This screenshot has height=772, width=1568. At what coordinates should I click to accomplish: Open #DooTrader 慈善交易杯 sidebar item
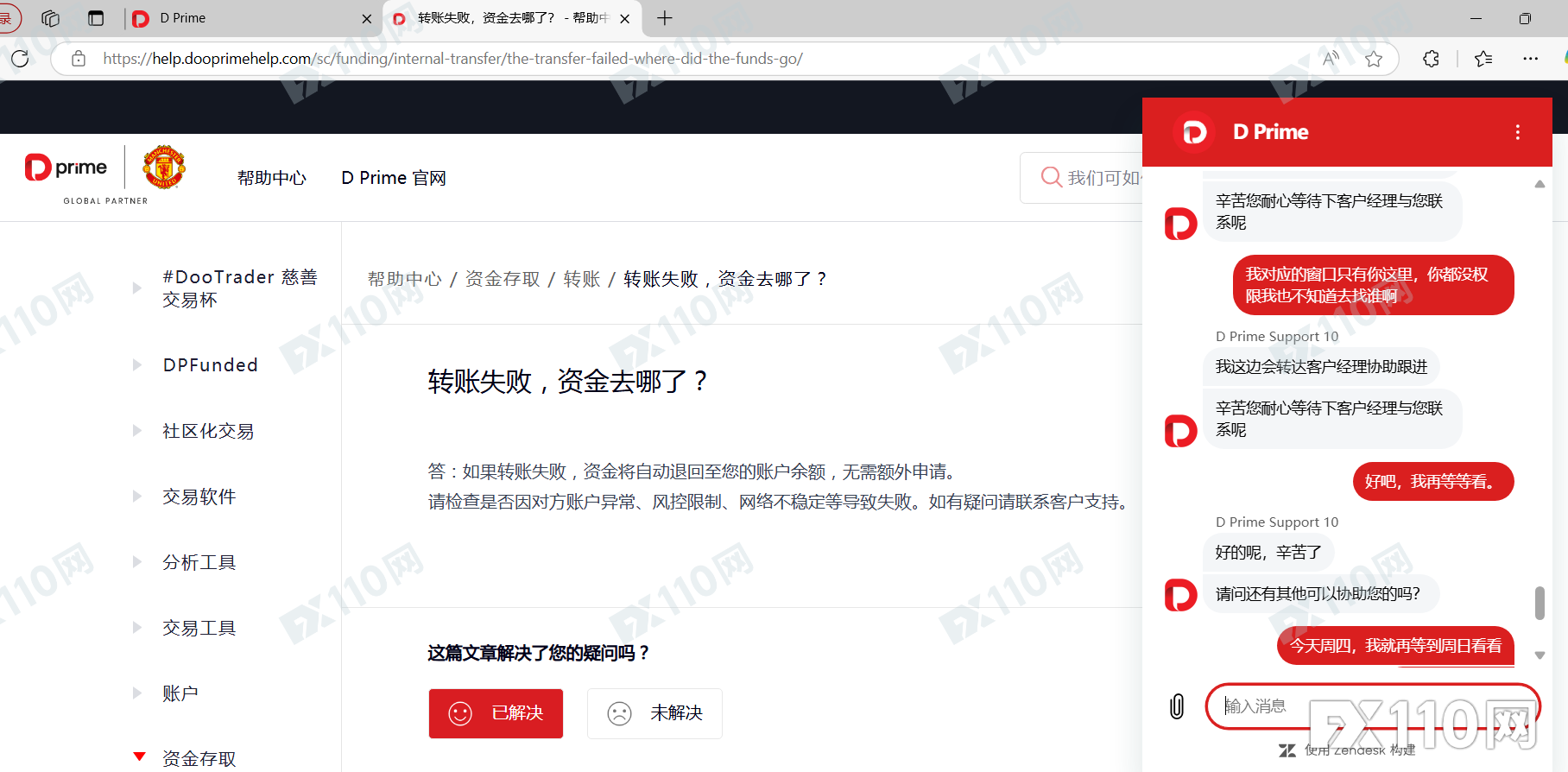(240, 288)
